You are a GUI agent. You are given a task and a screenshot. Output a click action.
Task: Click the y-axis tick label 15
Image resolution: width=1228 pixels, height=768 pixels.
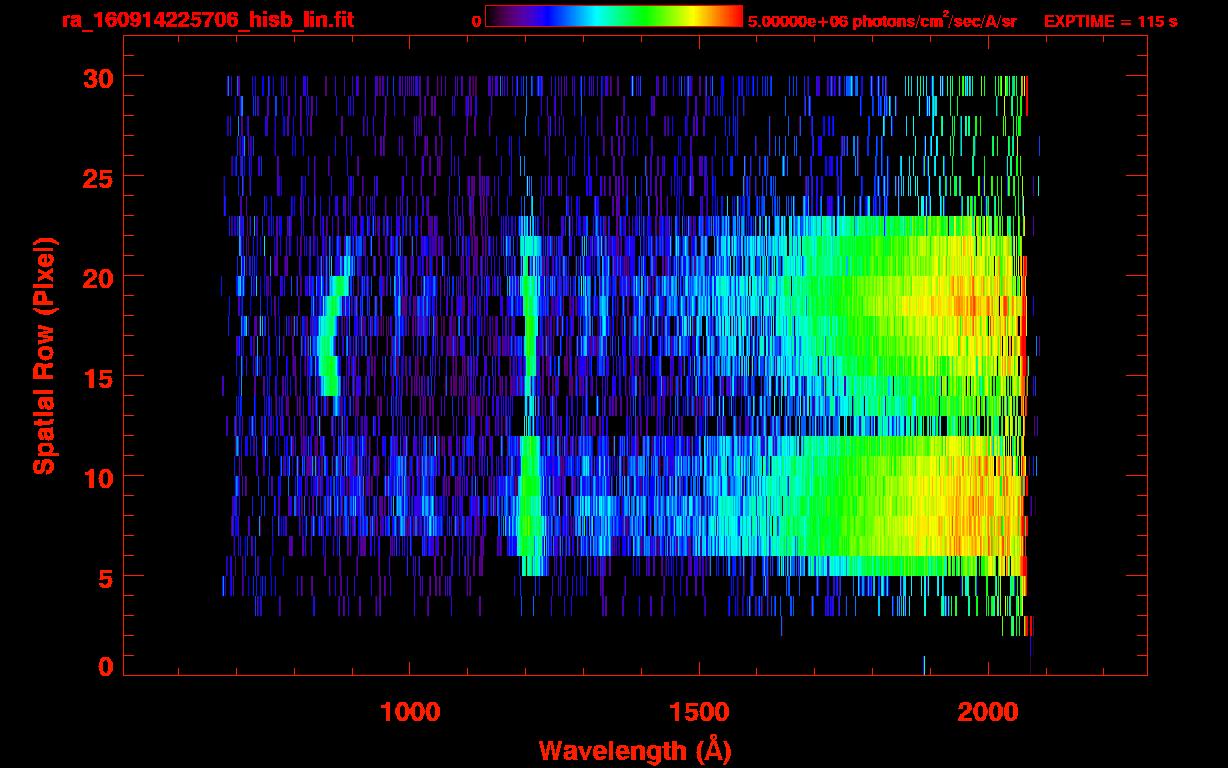point(97,377)
